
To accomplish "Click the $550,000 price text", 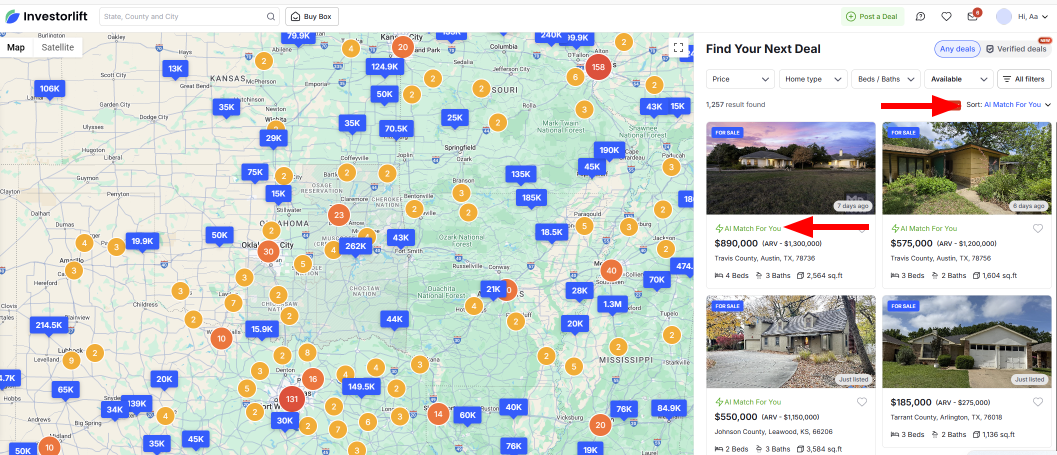I will pos(736,417).
